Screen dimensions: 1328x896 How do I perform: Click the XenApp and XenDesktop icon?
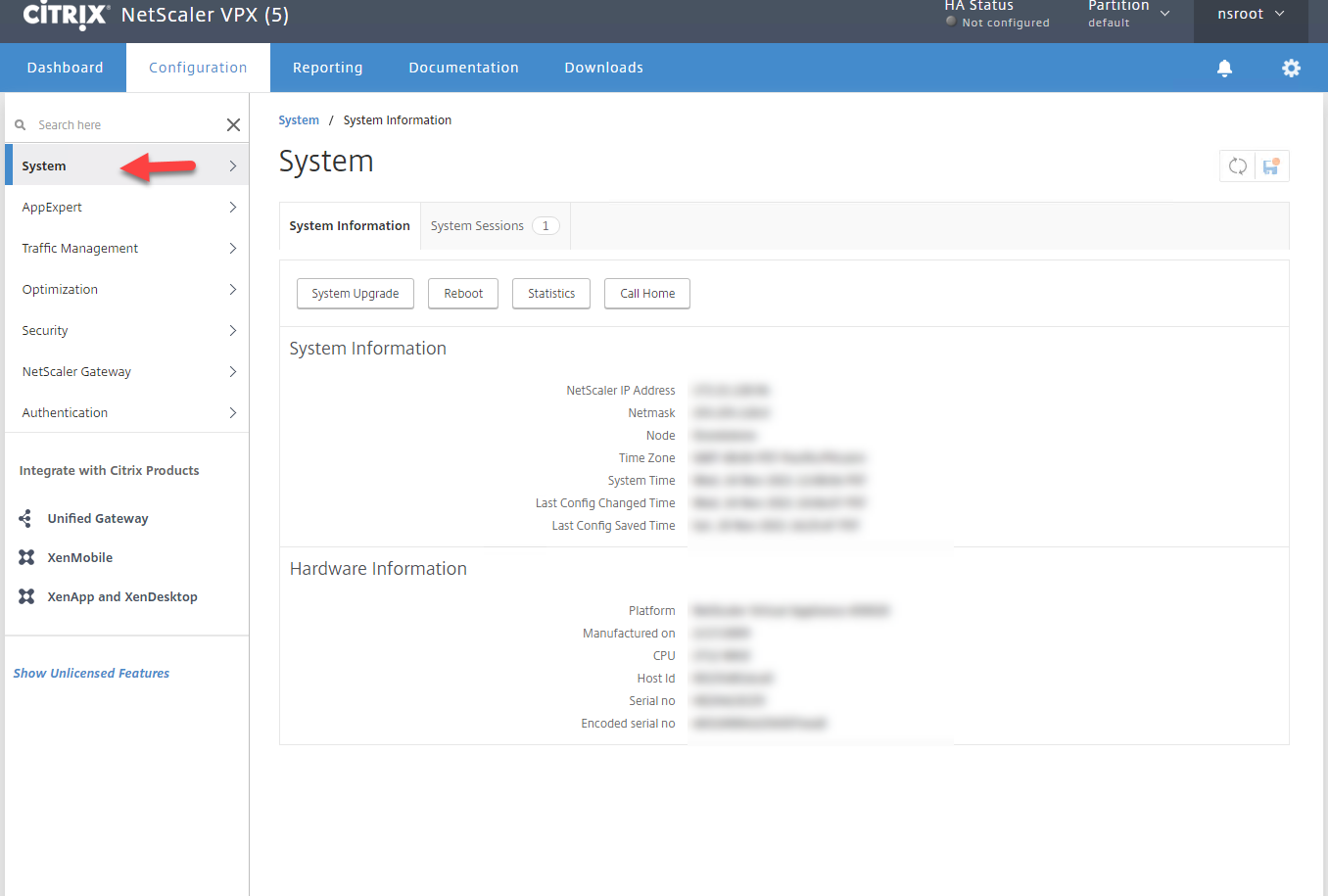[26, 596]
